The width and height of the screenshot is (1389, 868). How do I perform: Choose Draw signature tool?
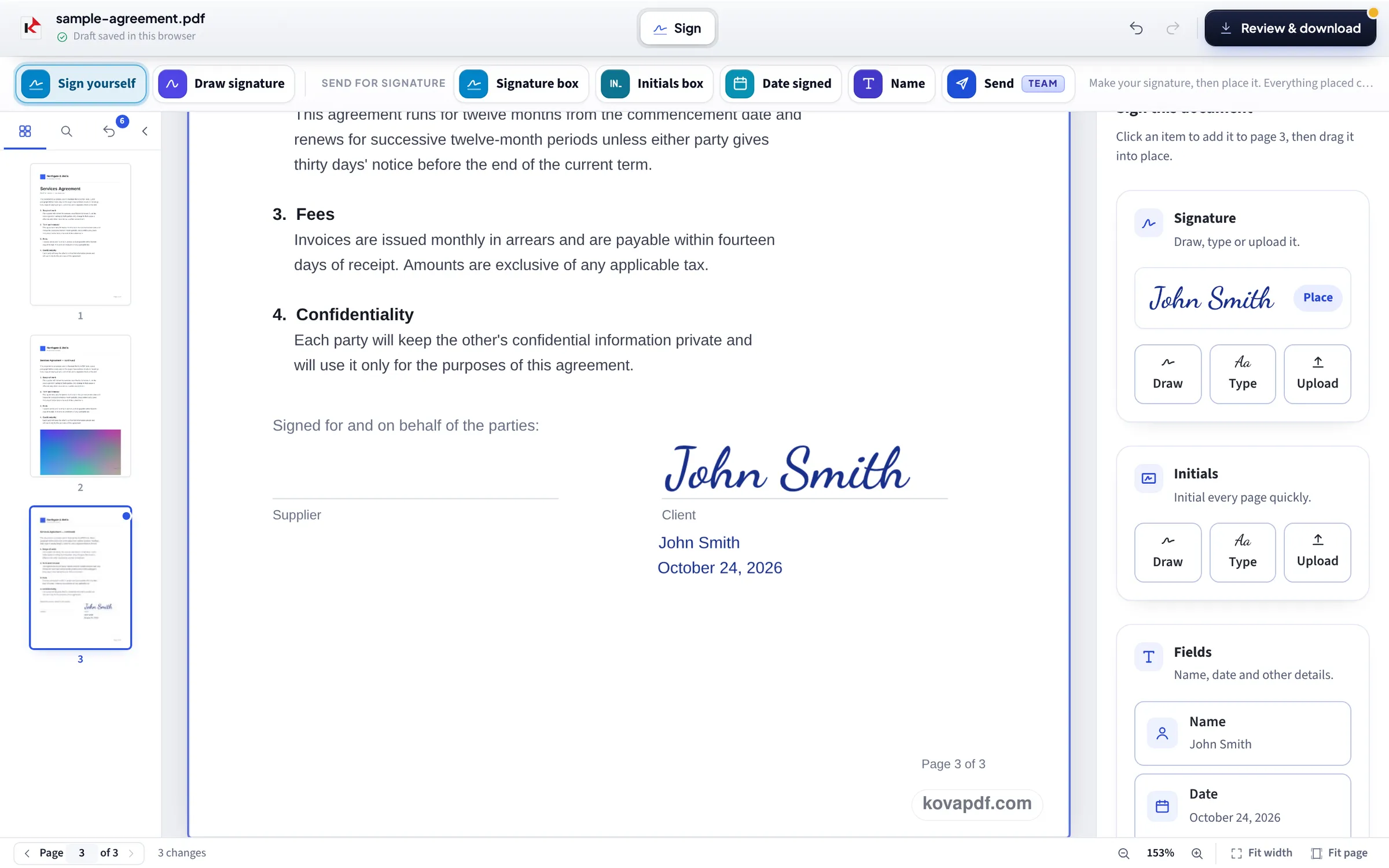[x=223, y=83]
